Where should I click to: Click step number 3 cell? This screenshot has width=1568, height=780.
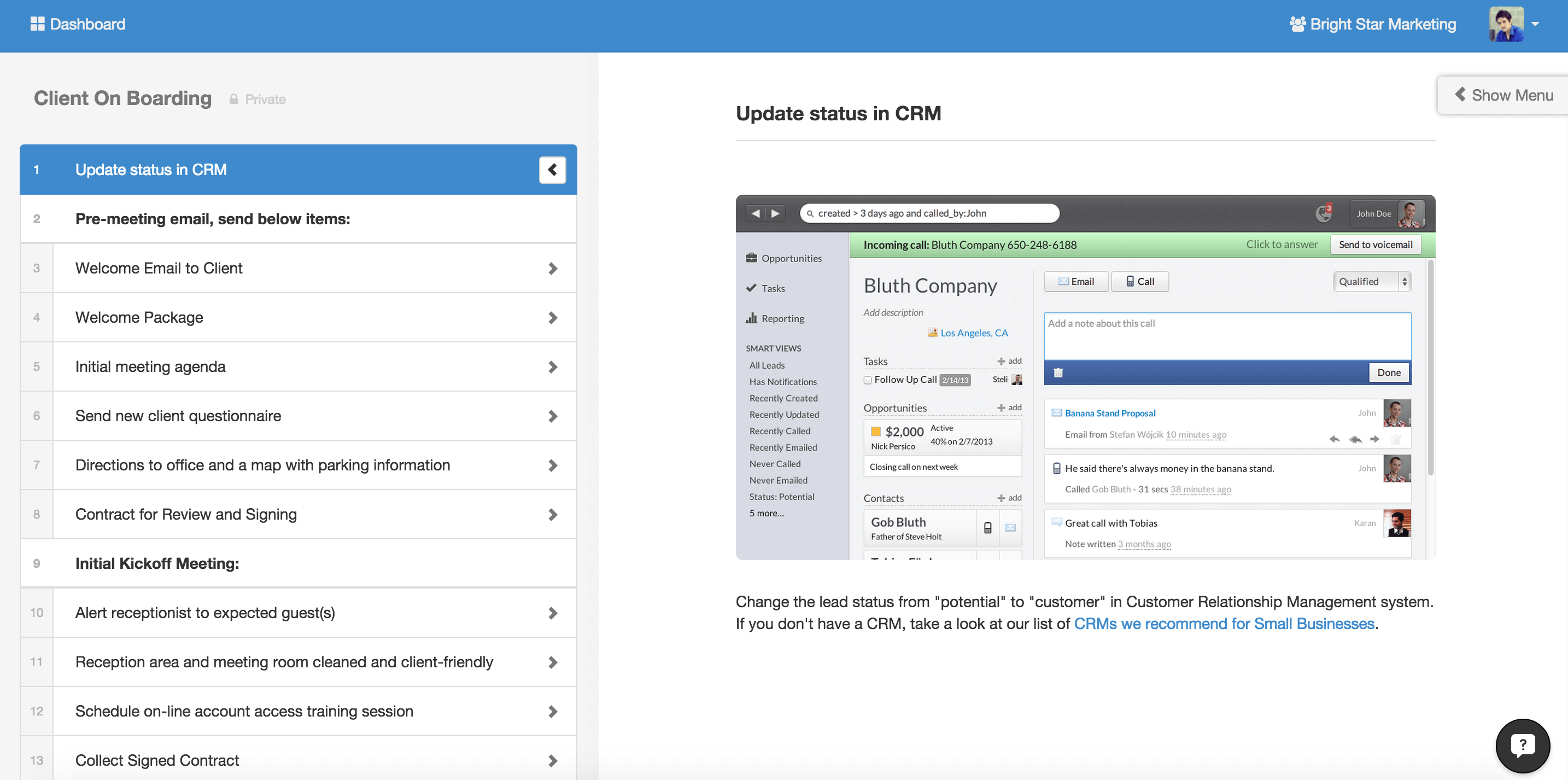click(x=37, y=268)
